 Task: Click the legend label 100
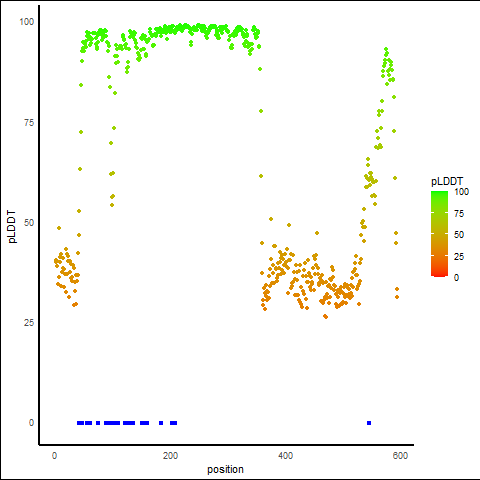pyautogui.click(x=461, y=192)
